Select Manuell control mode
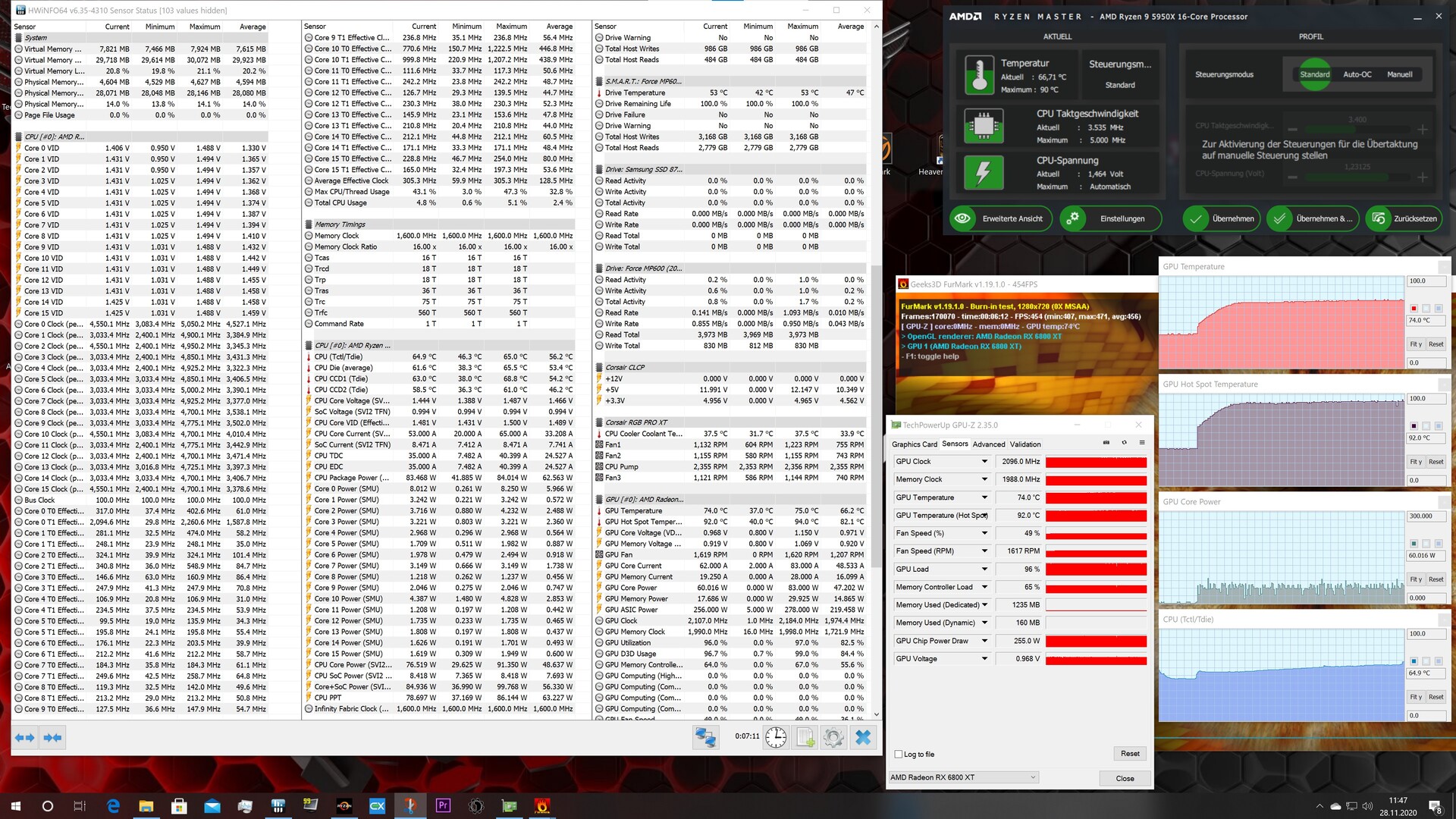This screenshot has height=819, width=1456. click(1399, 74)
